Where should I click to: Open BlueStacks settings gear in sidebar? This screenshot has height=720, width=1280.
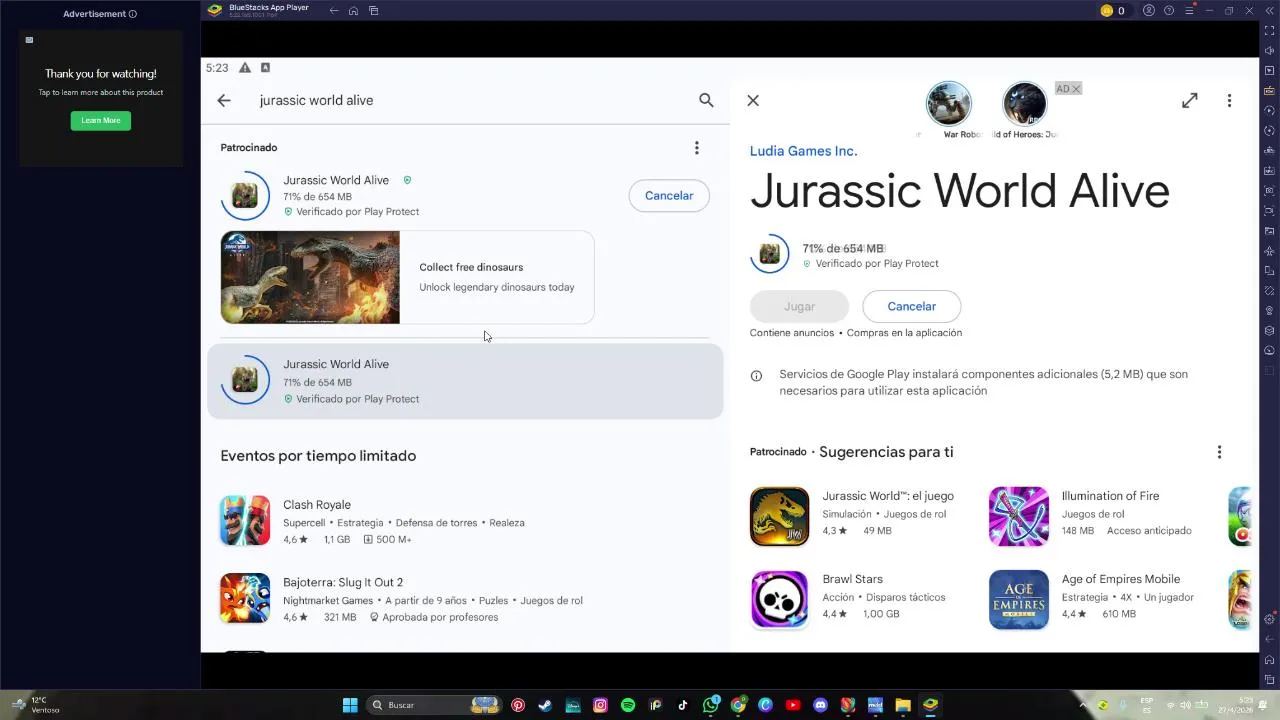coord(1269,620)
